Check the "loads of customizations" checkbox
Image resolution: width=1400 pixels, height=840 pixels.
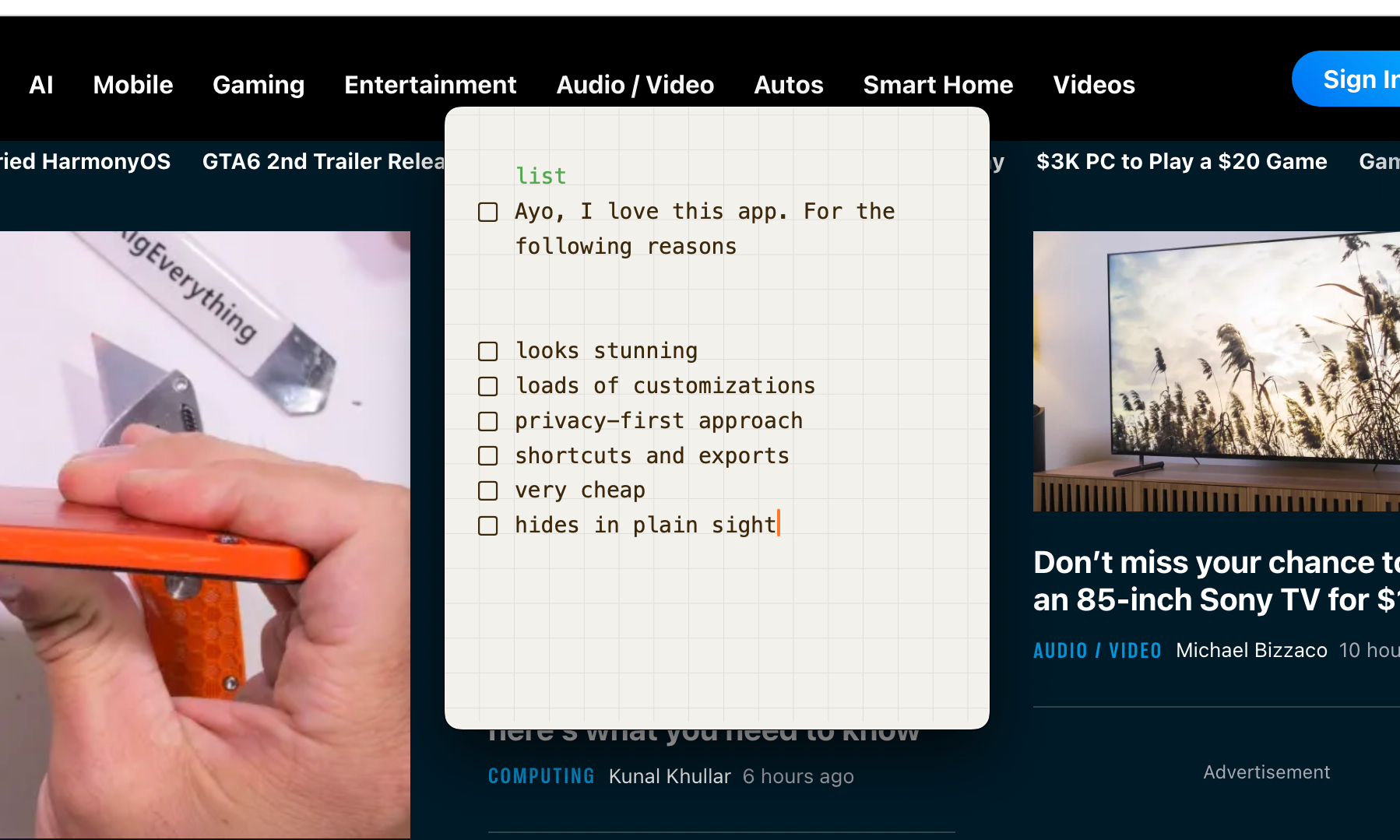(487, 385)
